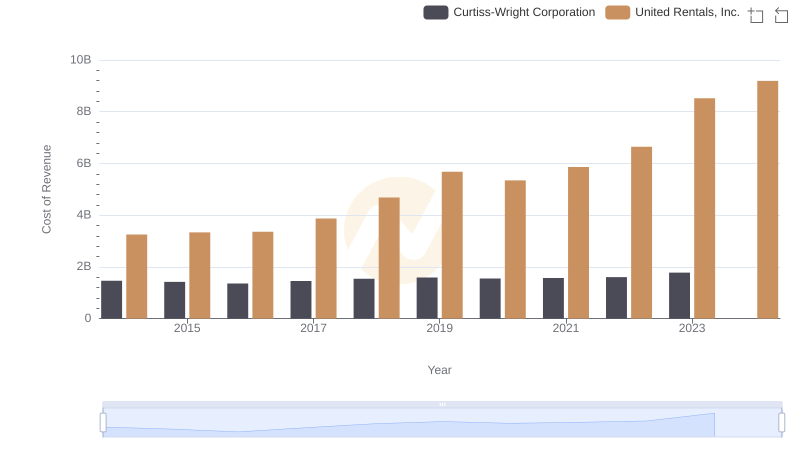The image size is (800, 461).
Task: Click the first Curtiss-Wright bar for 2014
Action: pos(112,300)
